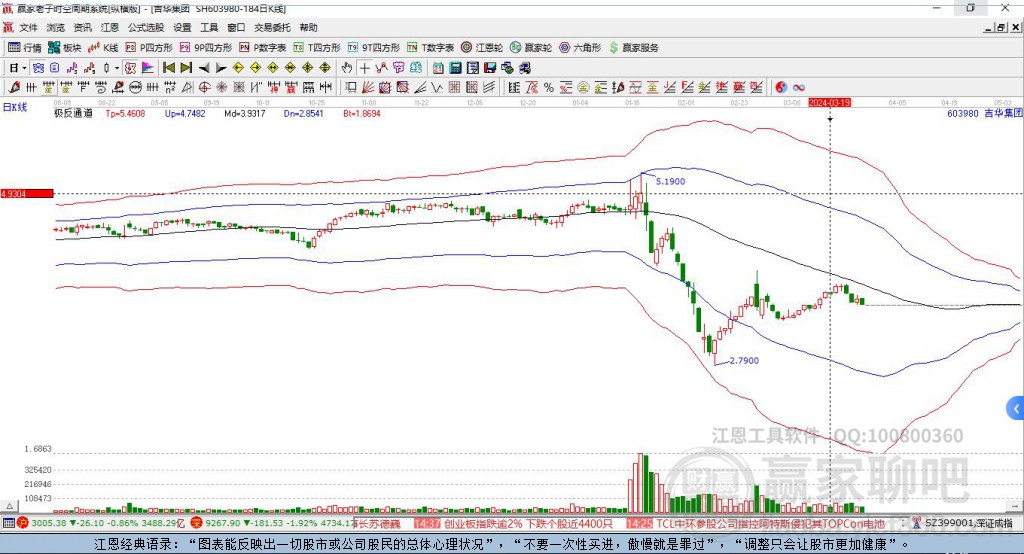Open the 六角形 hexagon tool
Image resolution: width=1024 pixels, height=554 pixels.
[579, 48]
